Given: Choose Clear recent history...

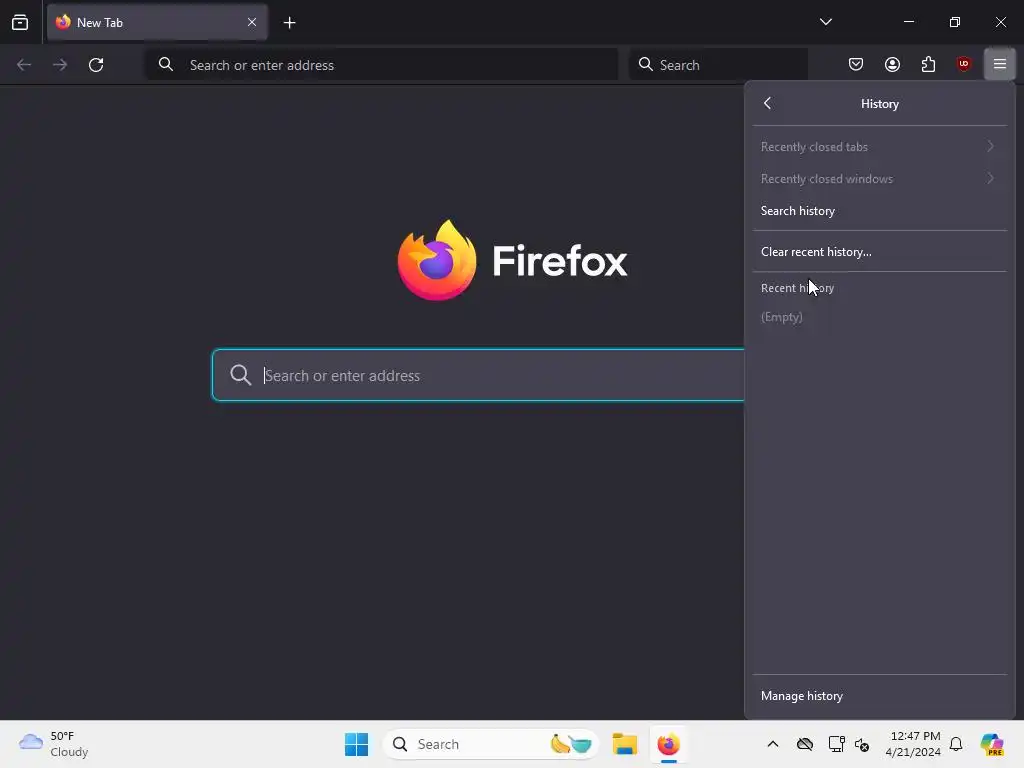Looking at the screenshot, I should 879,251.
